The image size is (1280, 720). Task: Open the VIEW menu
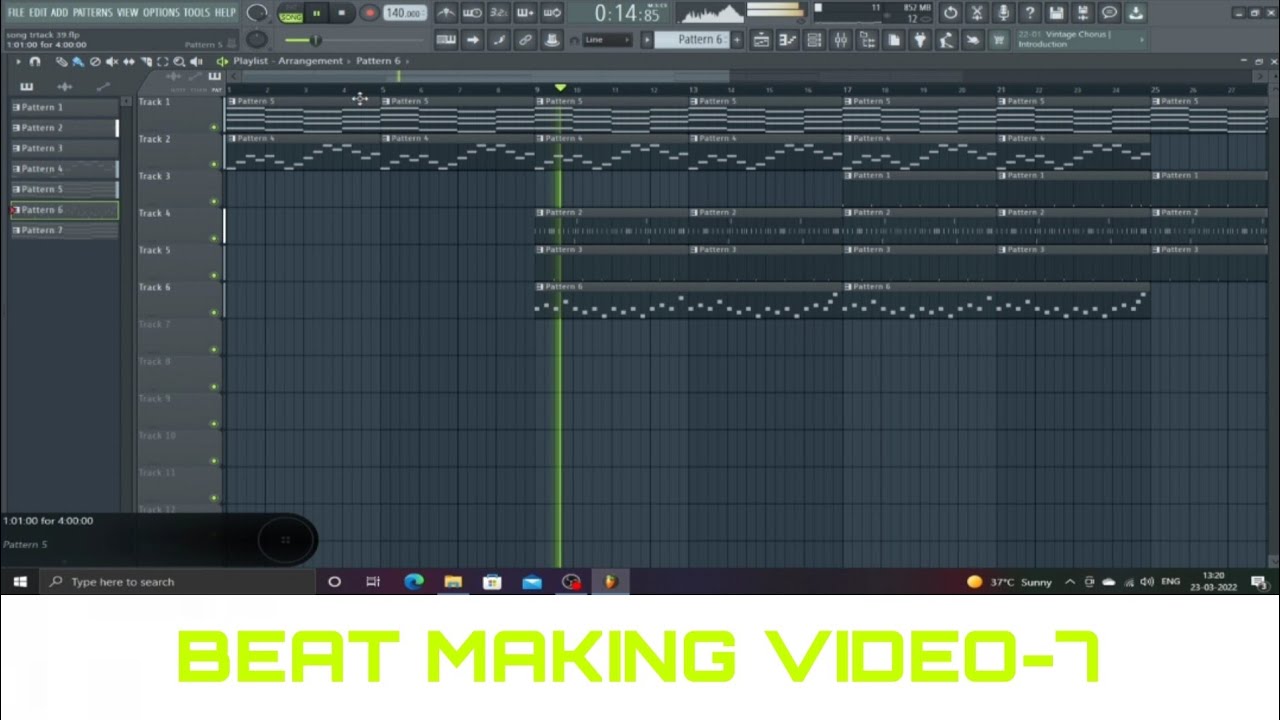[128, 13]
